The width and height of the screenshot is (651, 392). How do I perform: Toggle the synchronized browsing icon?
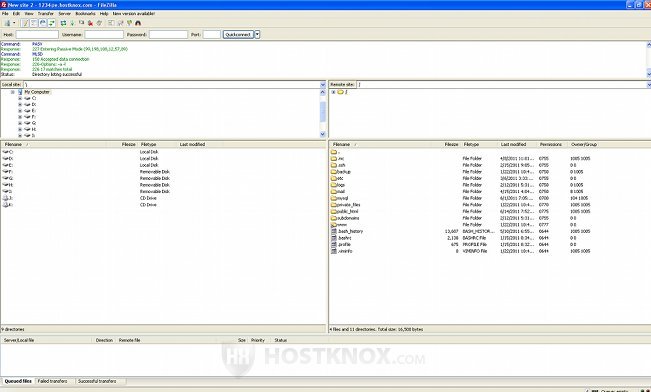129,23
